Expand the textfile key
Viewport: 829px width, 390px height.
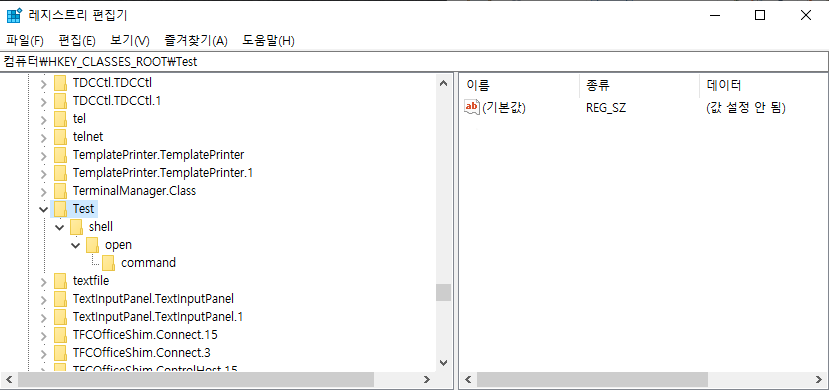tap(43, 281)
